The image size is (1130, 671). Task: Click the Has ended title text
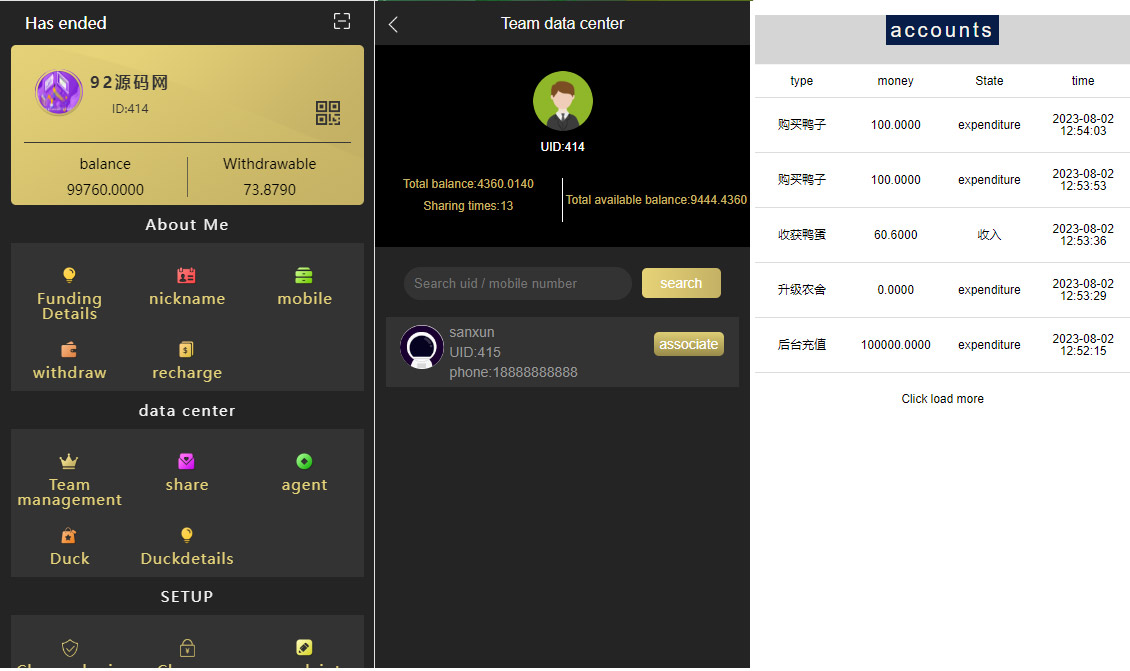coord(66,23)
